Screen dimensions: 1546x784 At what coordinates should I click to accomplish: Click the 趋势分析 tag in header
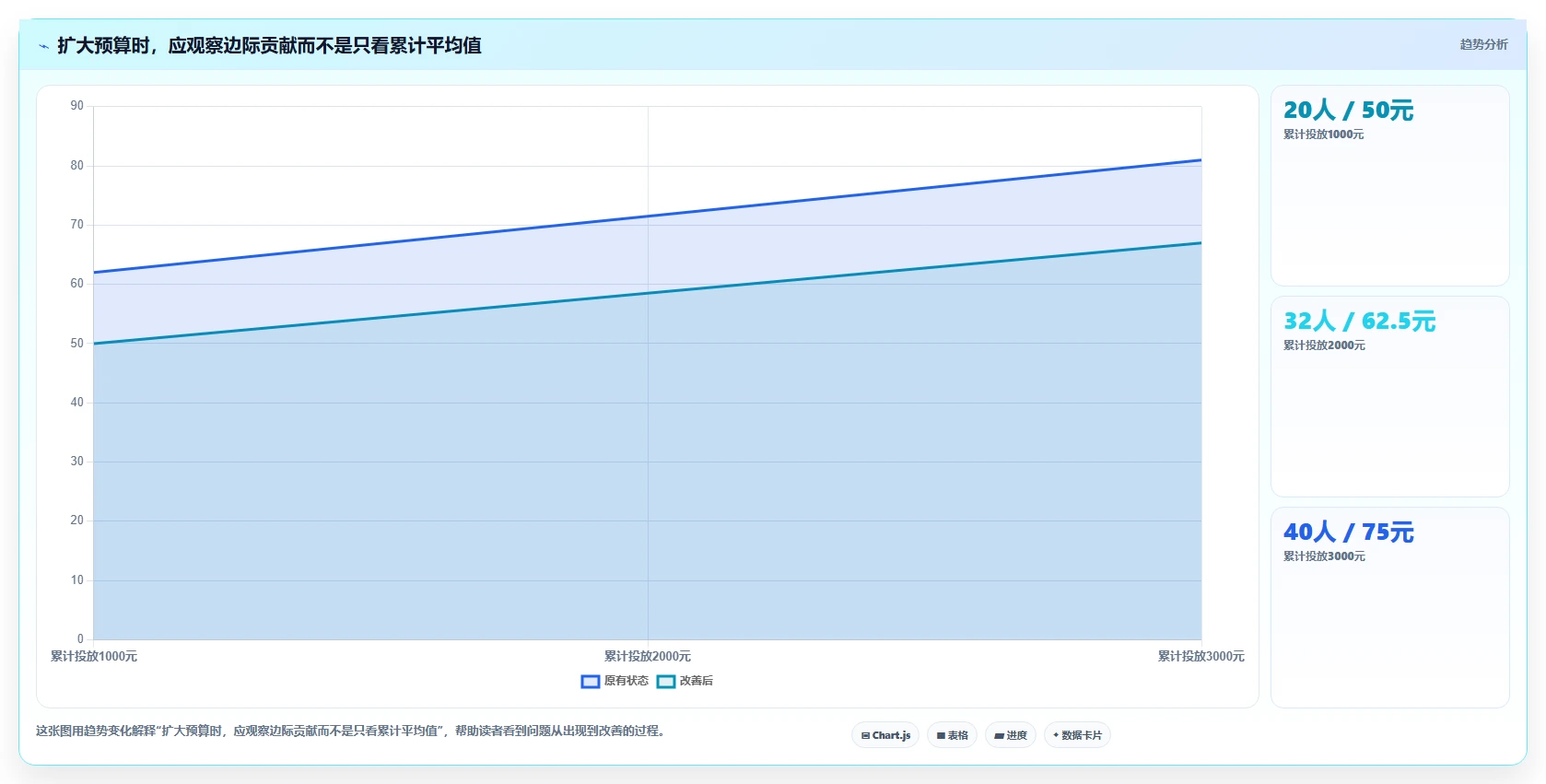[x=1483, y=44]
